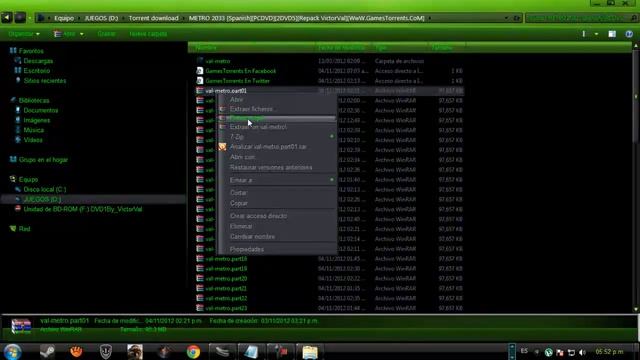Image resolution: width=640 pixels, height=360 pixels.
Task: Open the Help icon in the toolbar
Action: click(x=629, y=34)
